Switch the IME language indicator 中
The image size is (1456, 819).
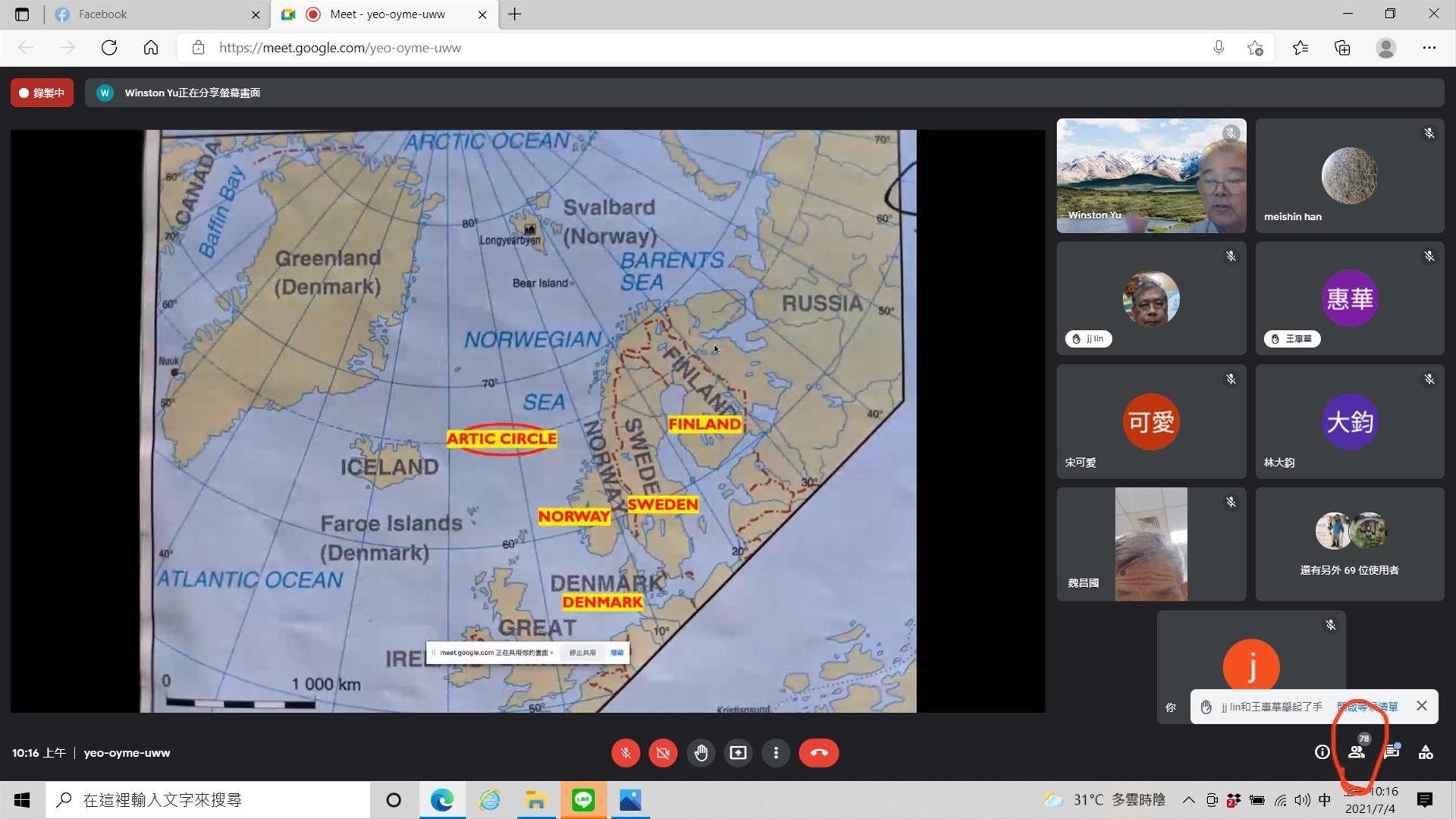(x=1324, y=800)
